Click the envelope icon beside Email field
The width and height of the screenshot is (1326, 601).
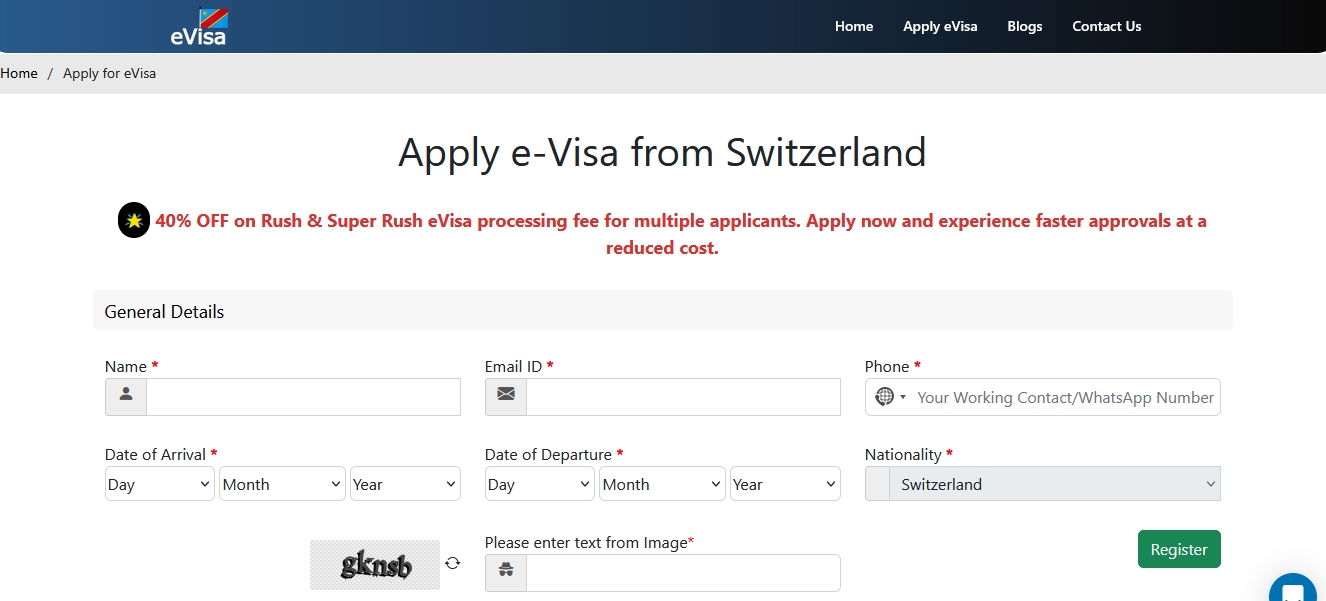pos(506,396)
